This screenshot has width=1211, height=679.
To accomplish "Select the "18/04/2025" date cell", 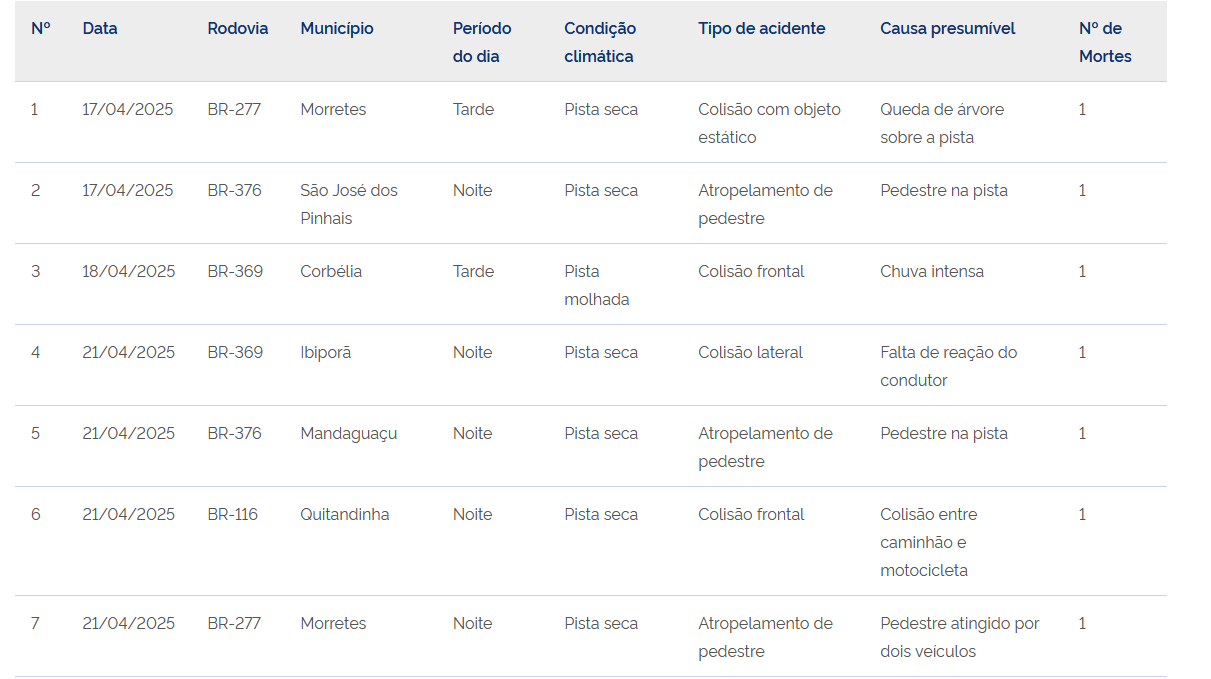I will click(128, 271).
